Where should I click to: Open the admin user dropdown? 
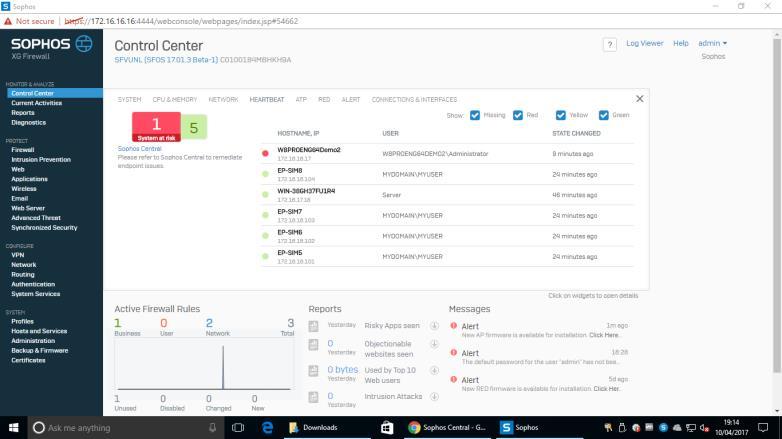(x=712, y=43)
